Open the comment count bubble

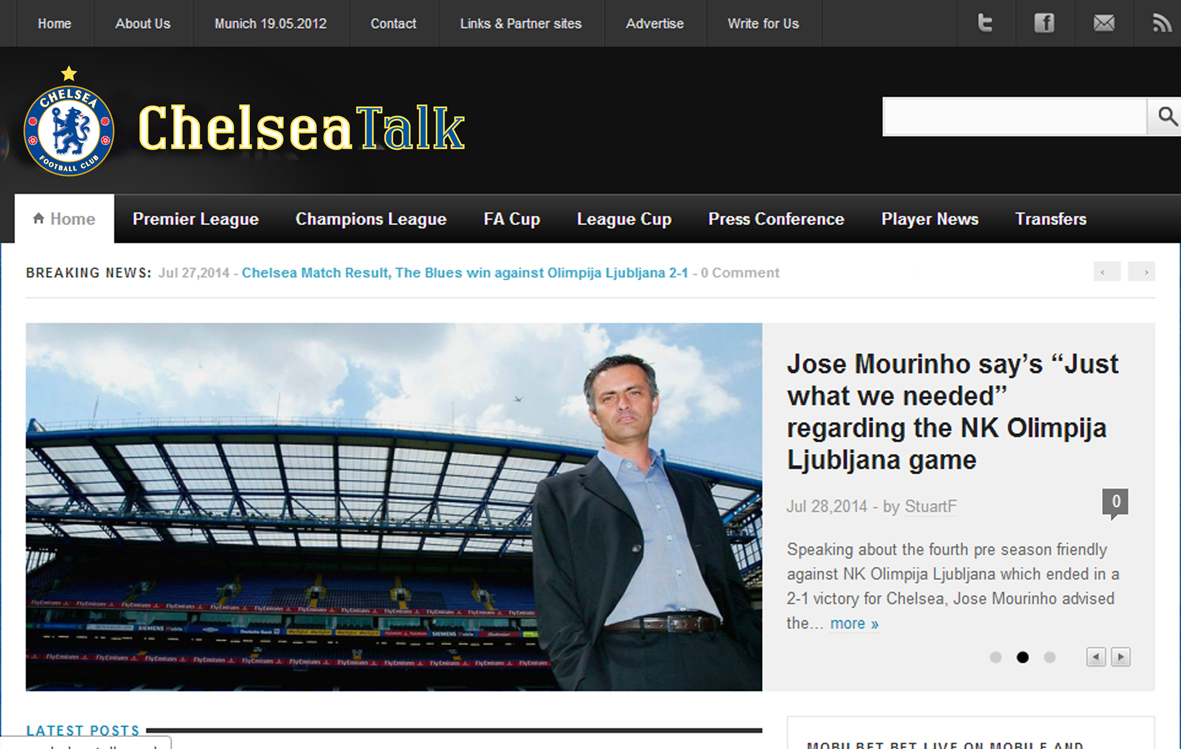1115,503
